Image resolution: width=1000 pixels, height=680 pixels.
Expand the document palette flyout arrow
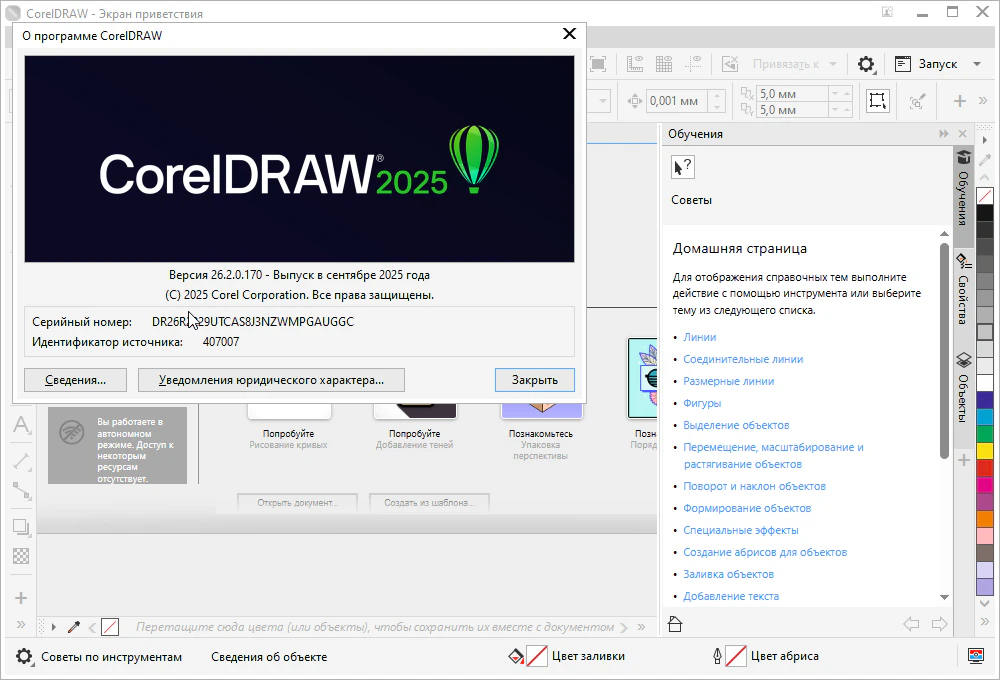(53, 627)
